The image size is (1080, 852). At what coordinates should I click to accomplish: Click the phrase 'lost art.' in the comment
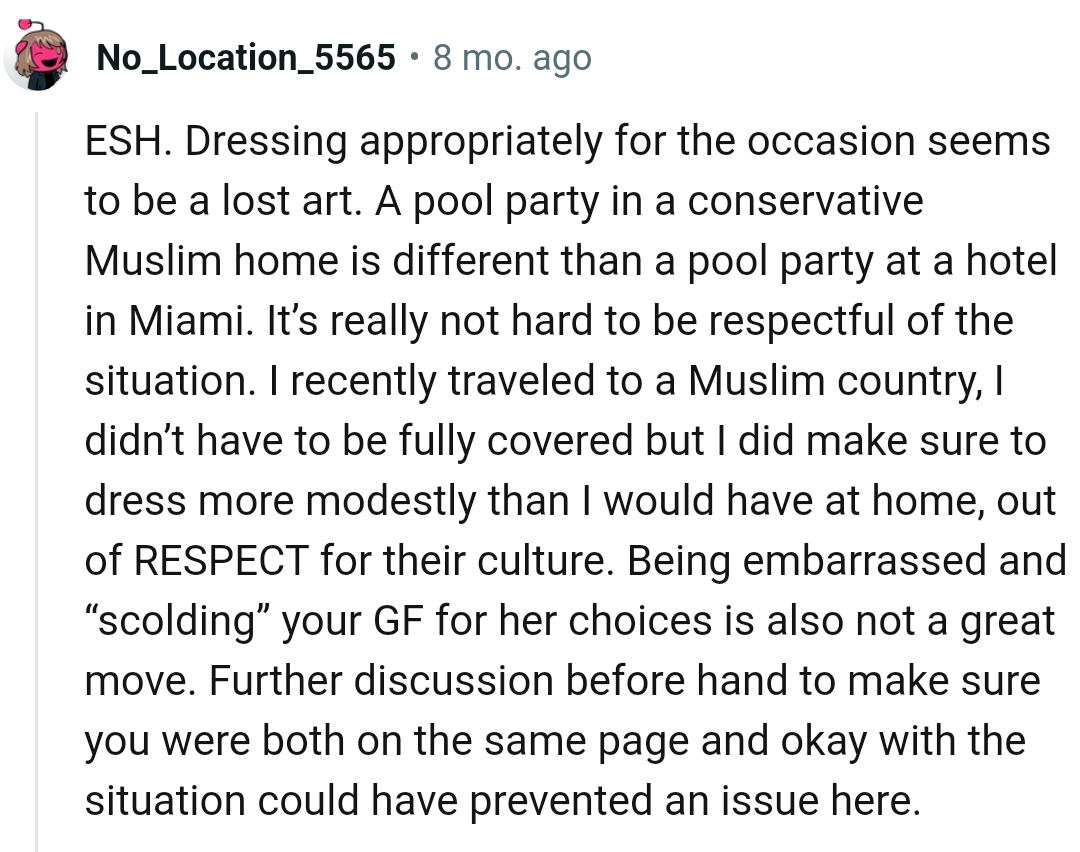click(x=292, y=200)
